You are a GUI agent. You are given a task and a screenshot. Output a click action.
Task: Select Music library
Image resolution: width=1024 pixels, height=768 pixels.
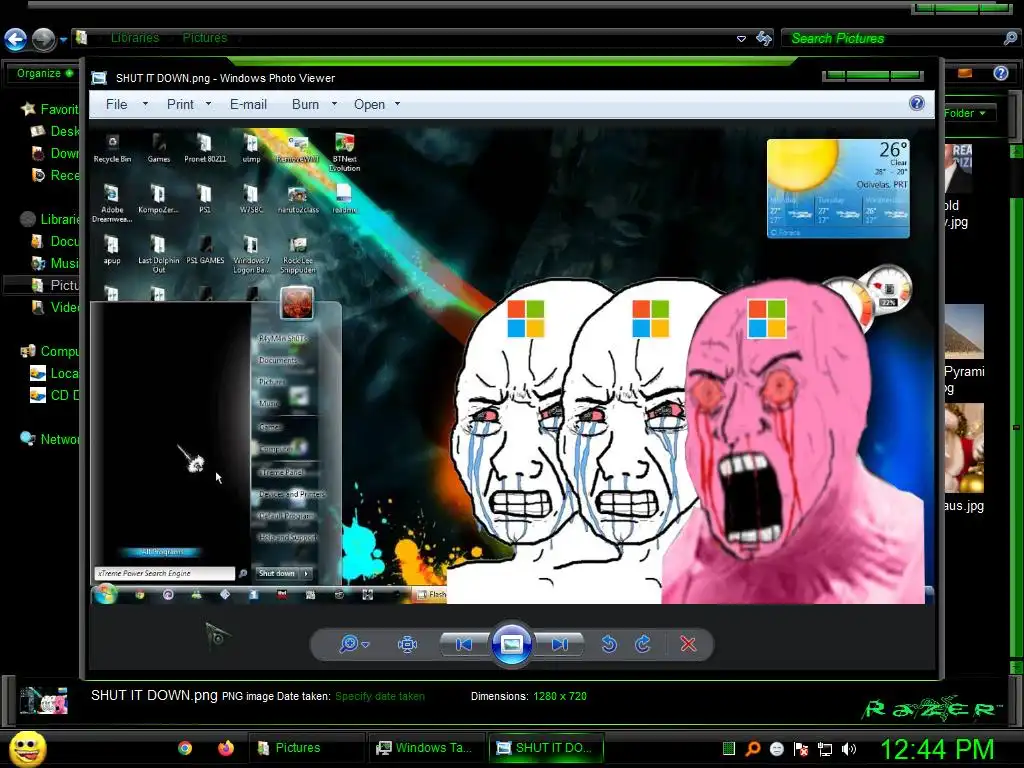(56, 263)
